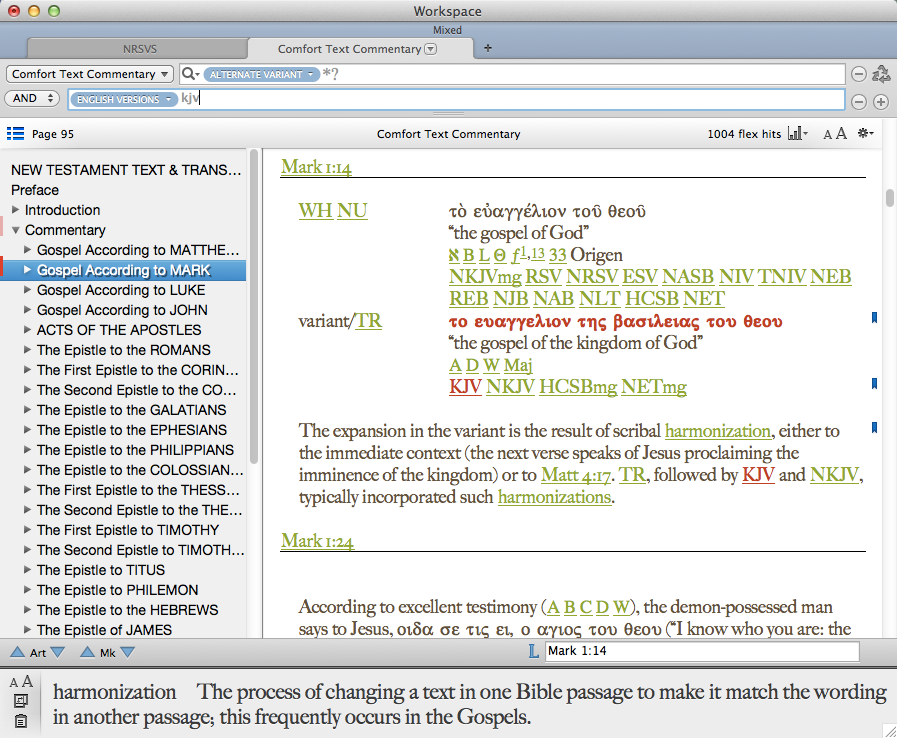Image resolution: width=897 pixels, height=738 pixels.
Task: Click the HCSBmg link
Action: click(x=578, y=387)
